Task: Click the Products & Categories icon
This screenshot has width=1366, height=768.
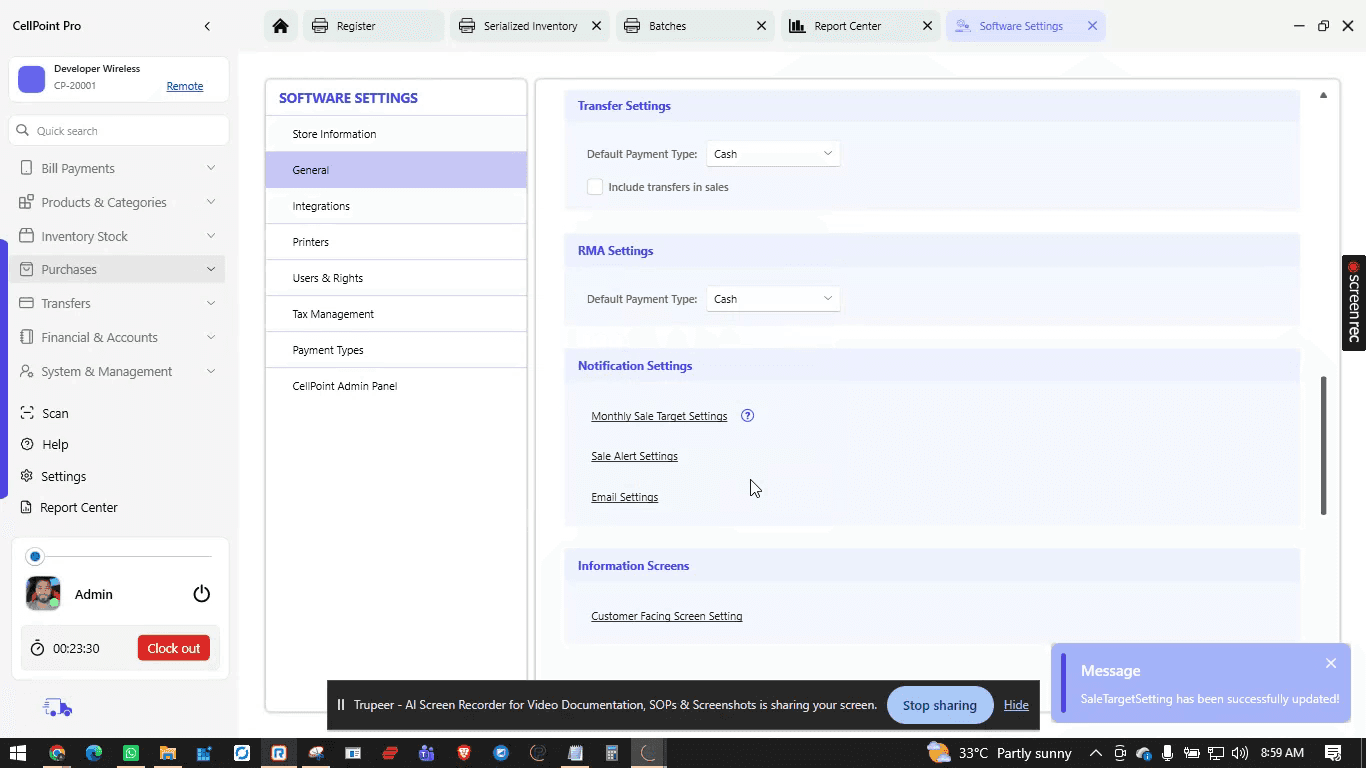Action: pyautogui.click(x=26, y=202)
